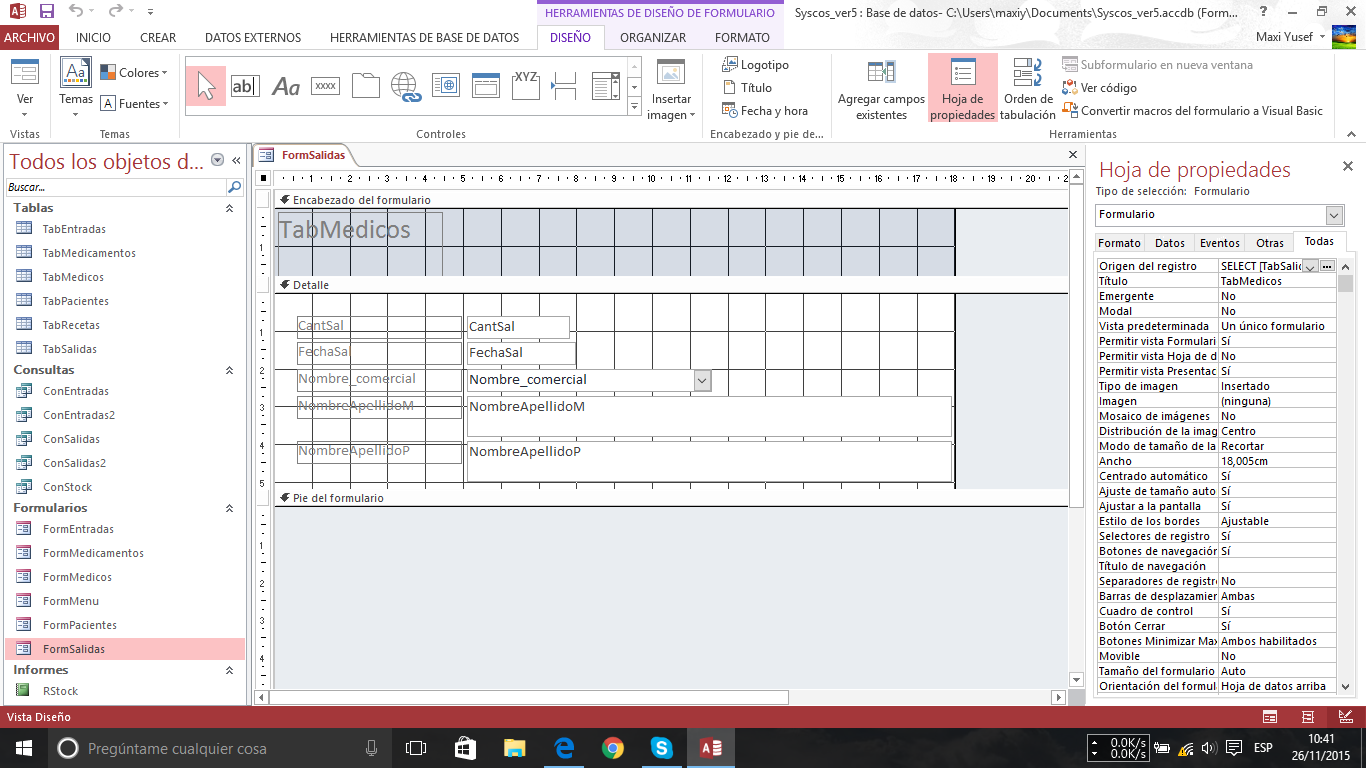Switch to property sheet Eventos tab
1366x768 pixels.
[1219, 243]
